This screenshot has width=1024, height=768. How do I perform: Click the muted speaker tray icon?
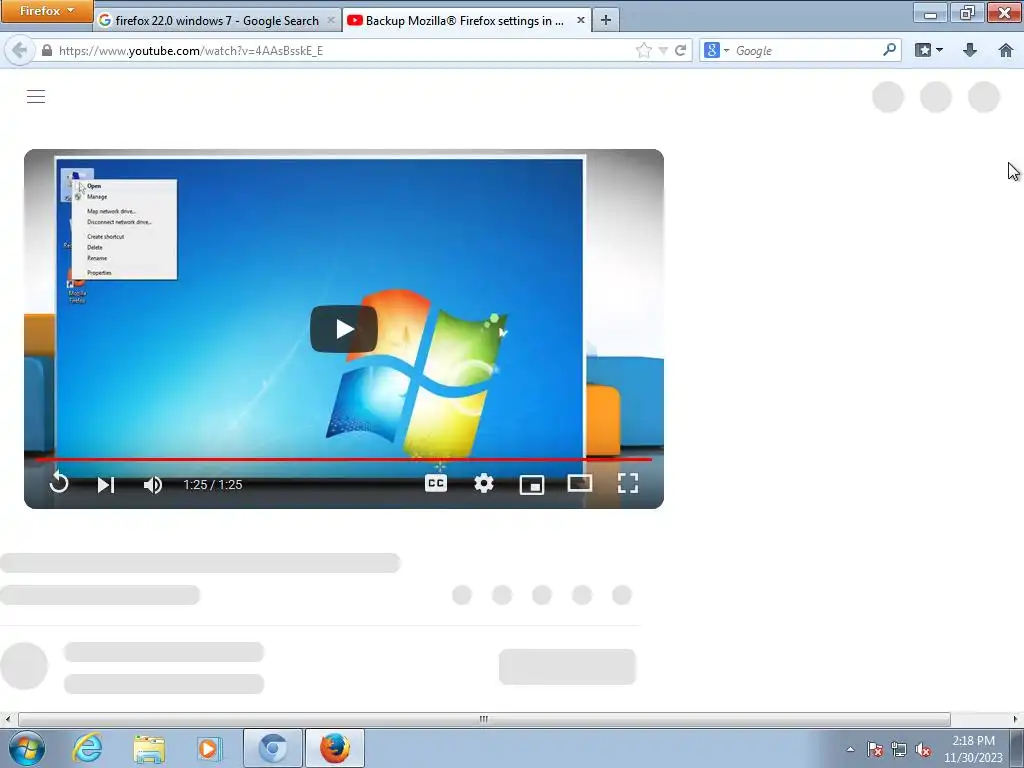923,749
